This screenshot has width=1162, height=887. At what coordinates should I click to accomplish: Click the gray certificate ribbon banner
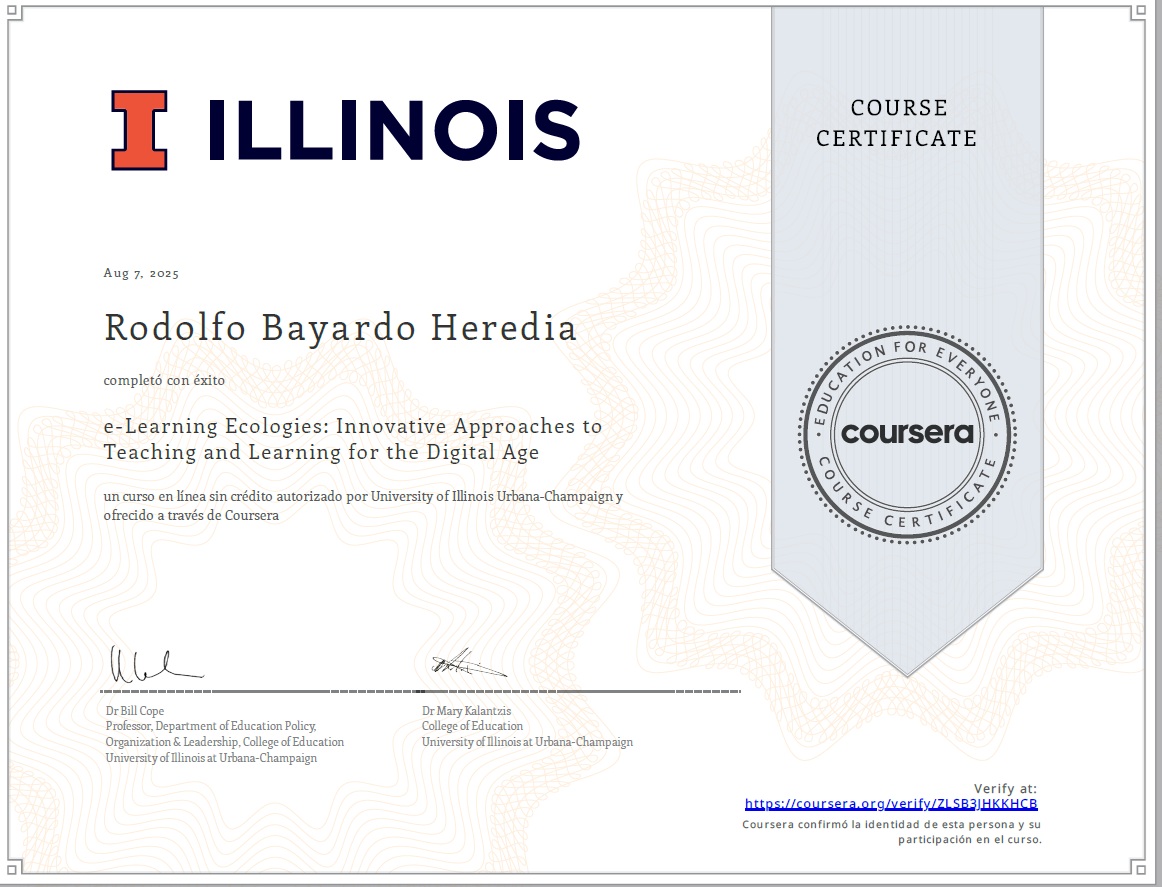click(x=903, y=250)
